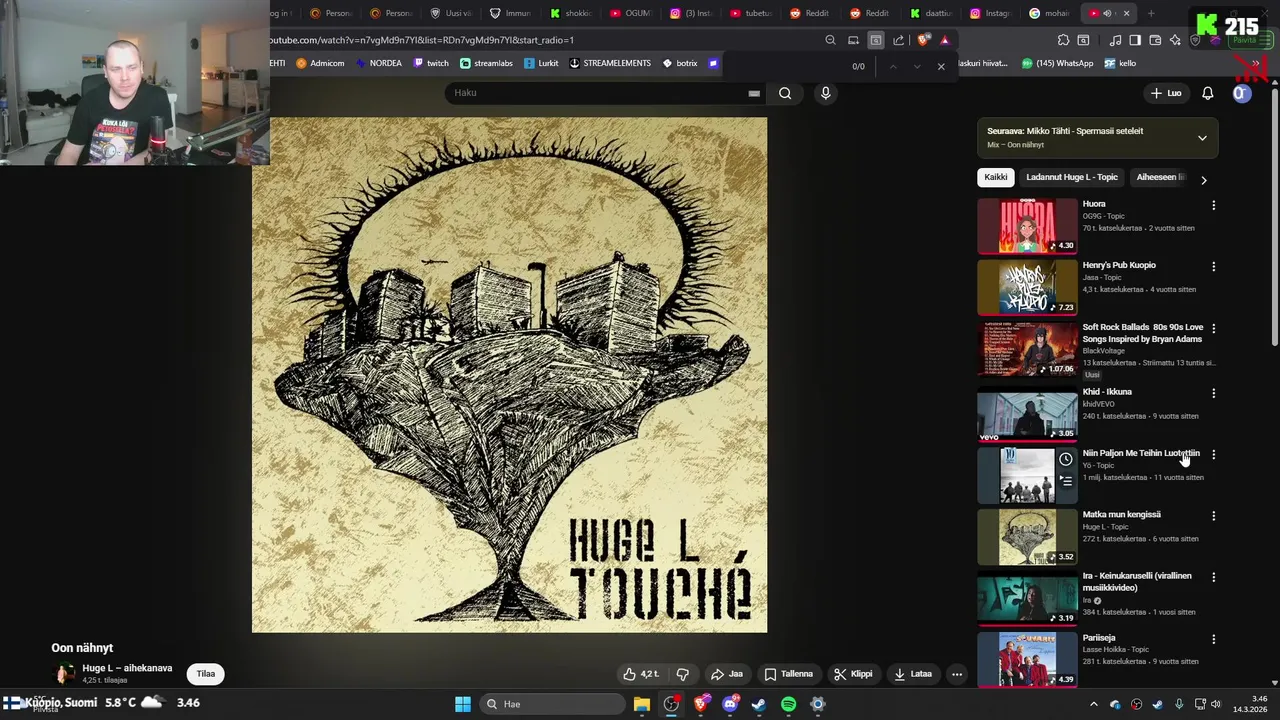Activate voice search microphone icon

(x=825, y=93)
